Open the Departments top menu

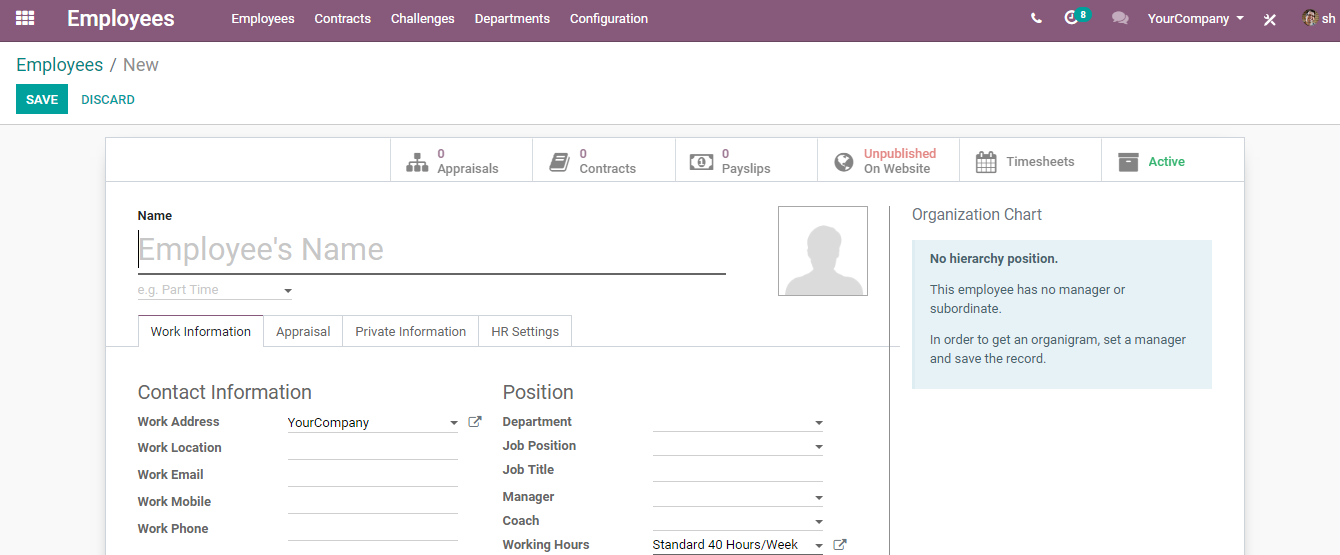coord(512,18)
